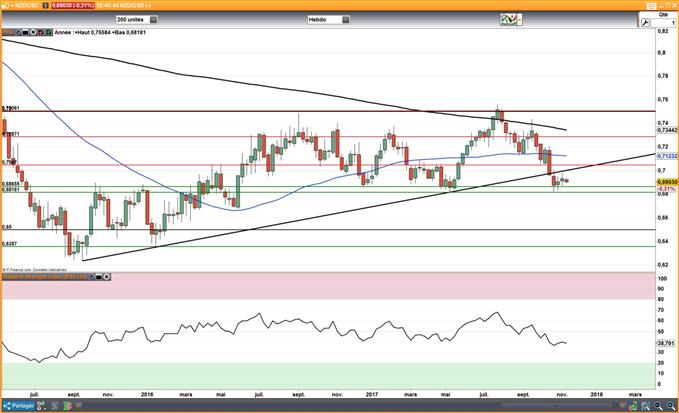
Task: Click the icon right of Partager button
Action: pyautogui.click(x=41, y=406)
